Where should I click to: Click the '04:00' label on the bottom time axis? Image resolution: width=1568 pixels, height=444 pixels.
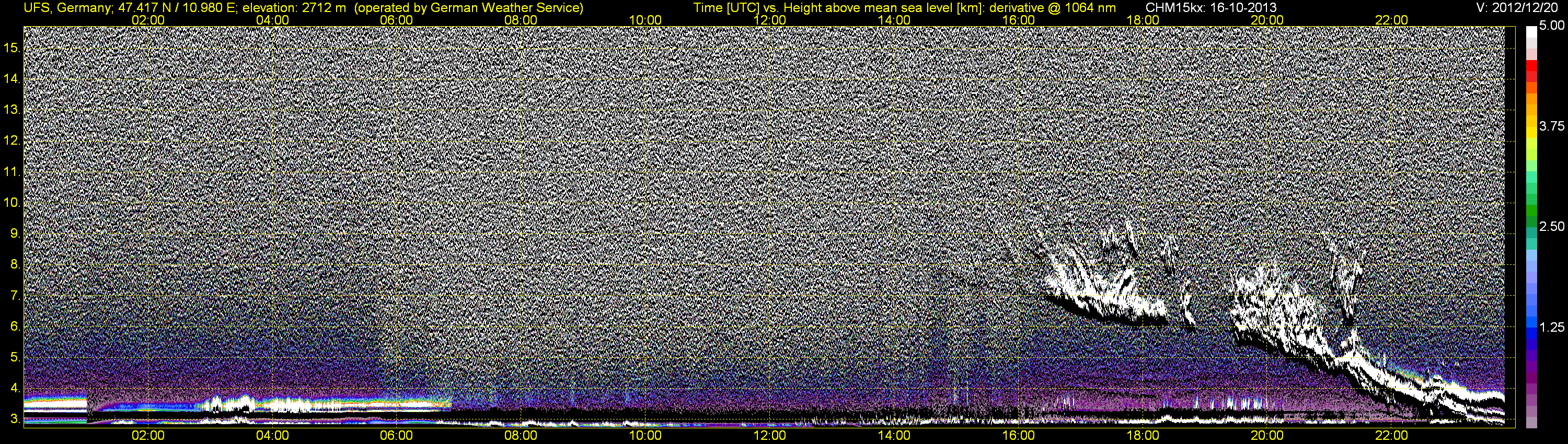pyautogui.click(x=272, y=436)
